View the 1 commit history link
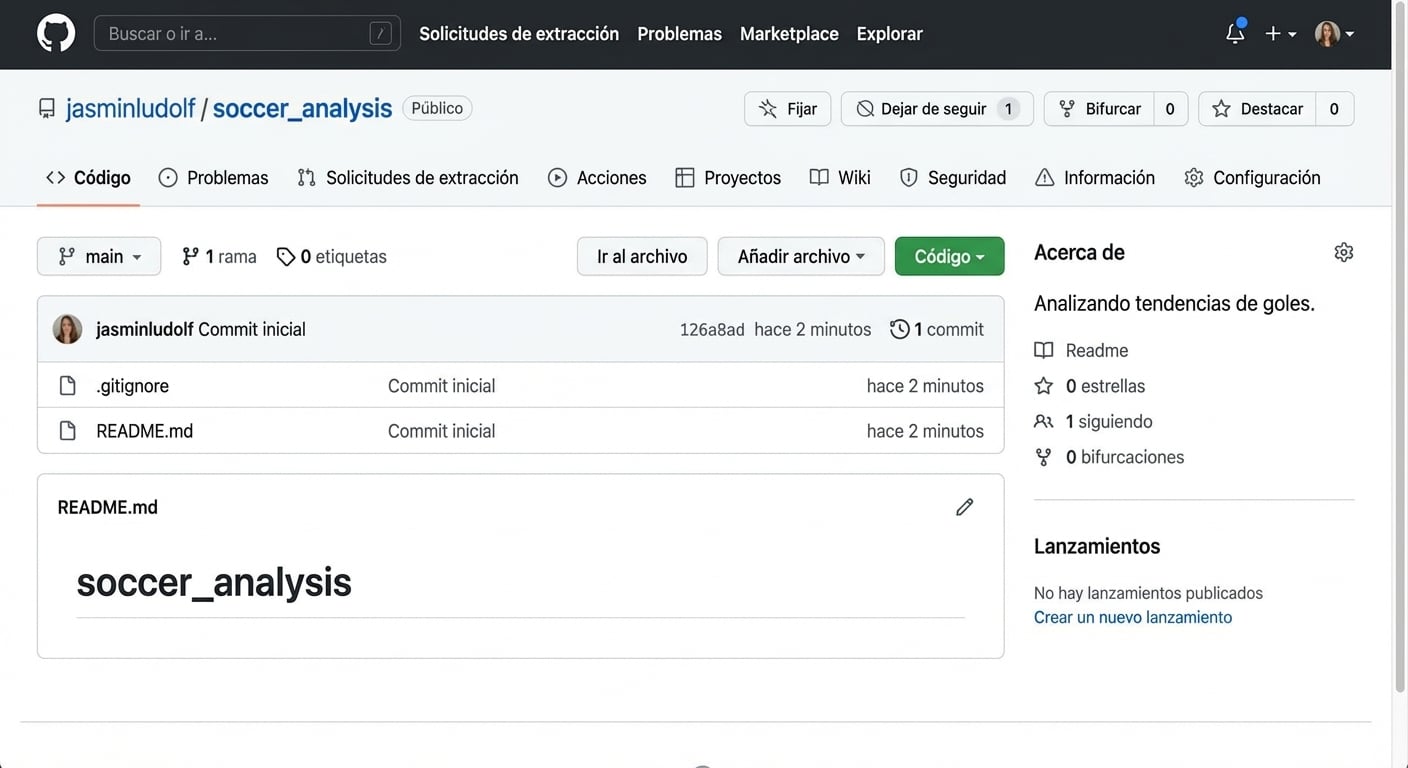Screen dimensions: 1408x768 coord(937,329)
